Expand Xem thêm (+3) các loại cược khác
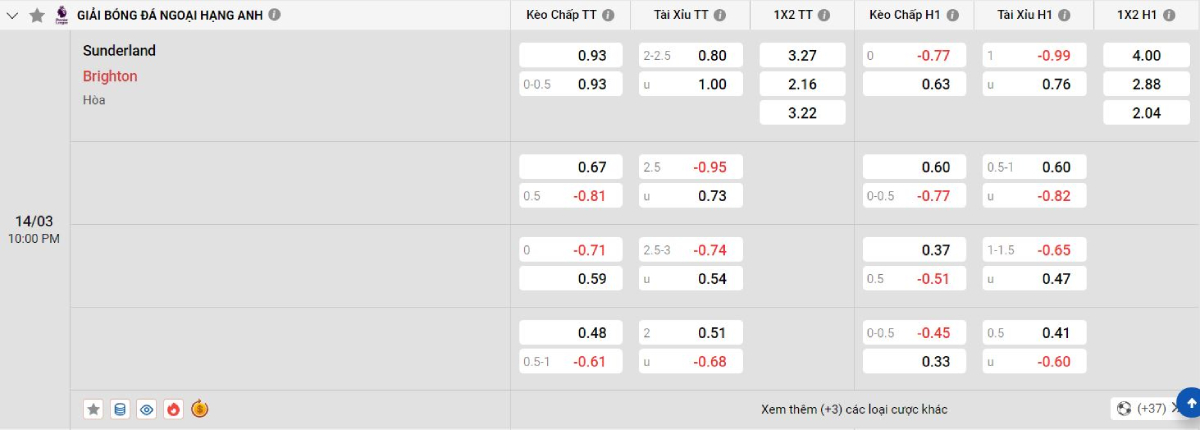 point(854,409)
